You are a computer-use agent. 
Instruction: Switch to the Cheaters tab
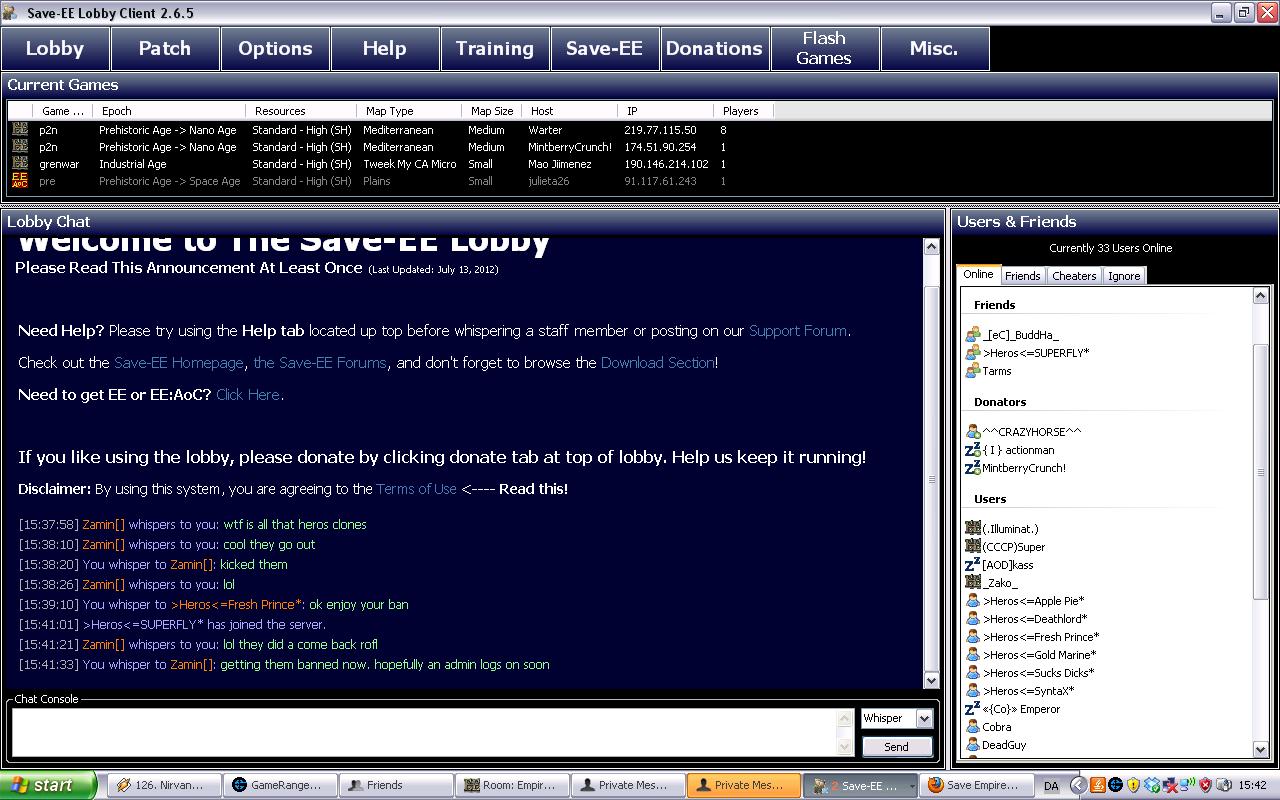click(1074, 276)
